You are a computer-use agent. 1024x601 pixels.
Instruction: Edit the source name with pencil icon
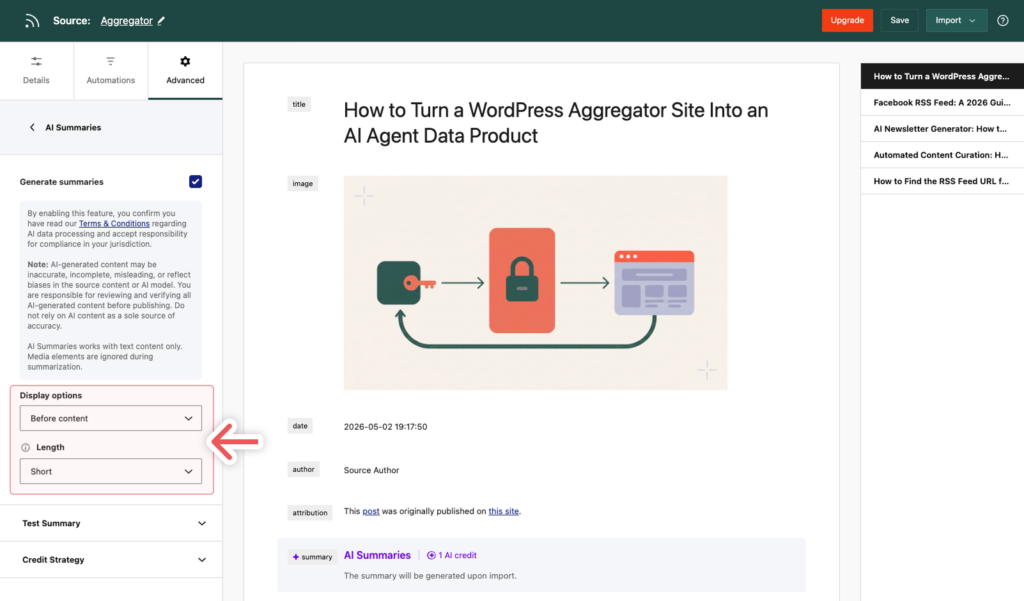coord(161,20)
